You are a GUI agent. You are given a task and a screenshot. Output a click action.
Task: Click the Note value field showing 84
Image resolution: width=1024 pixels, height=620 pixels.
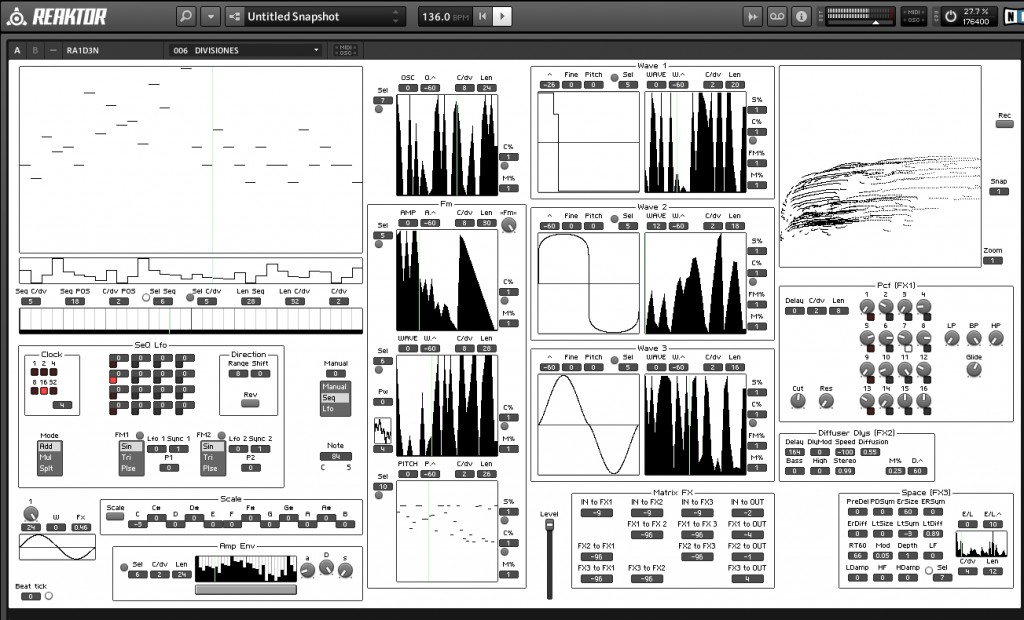pyautogui.click(x=336, y=457)
